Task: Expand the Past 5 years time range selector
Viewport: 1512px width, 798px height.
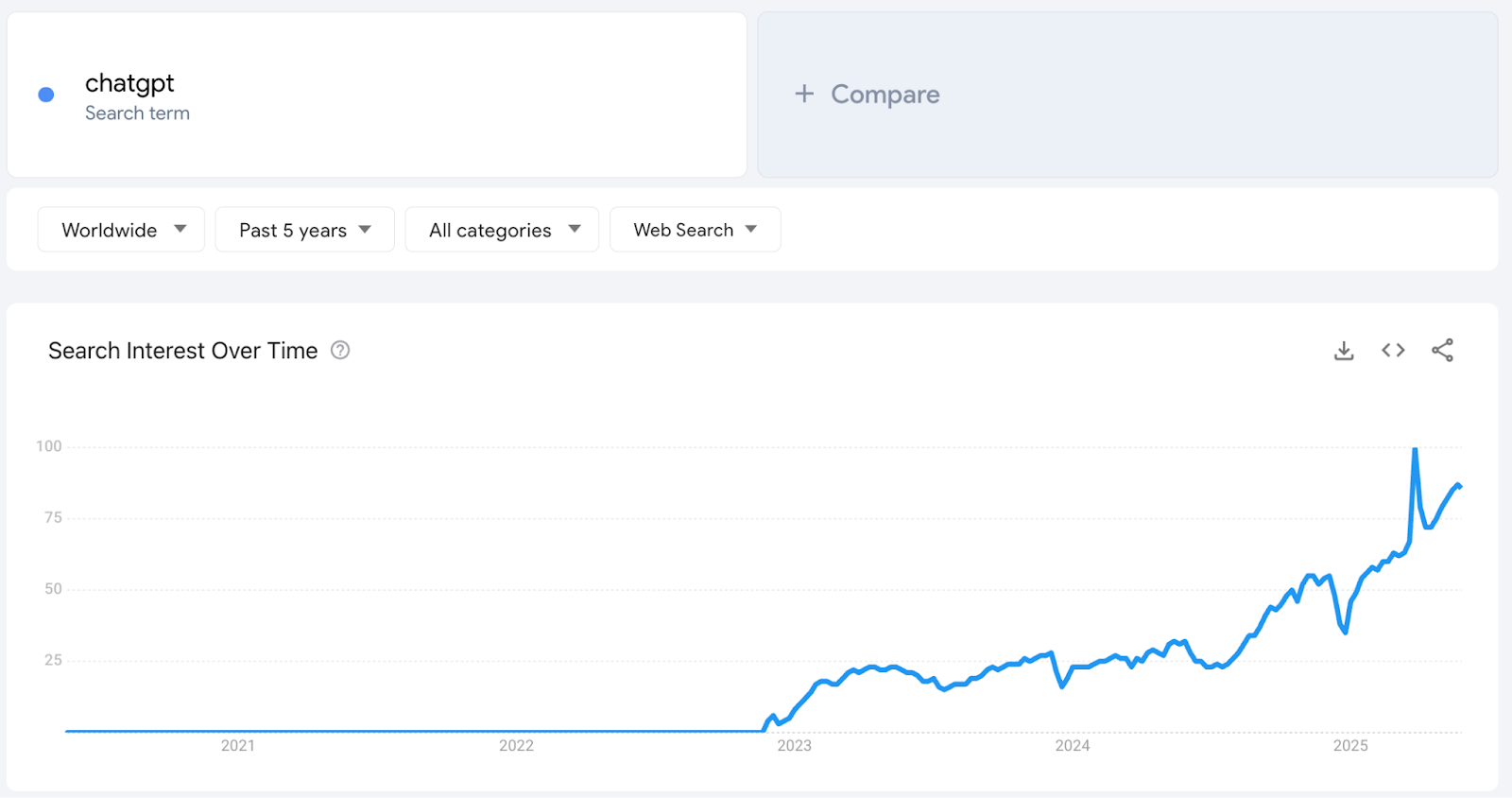Action: 304,229
